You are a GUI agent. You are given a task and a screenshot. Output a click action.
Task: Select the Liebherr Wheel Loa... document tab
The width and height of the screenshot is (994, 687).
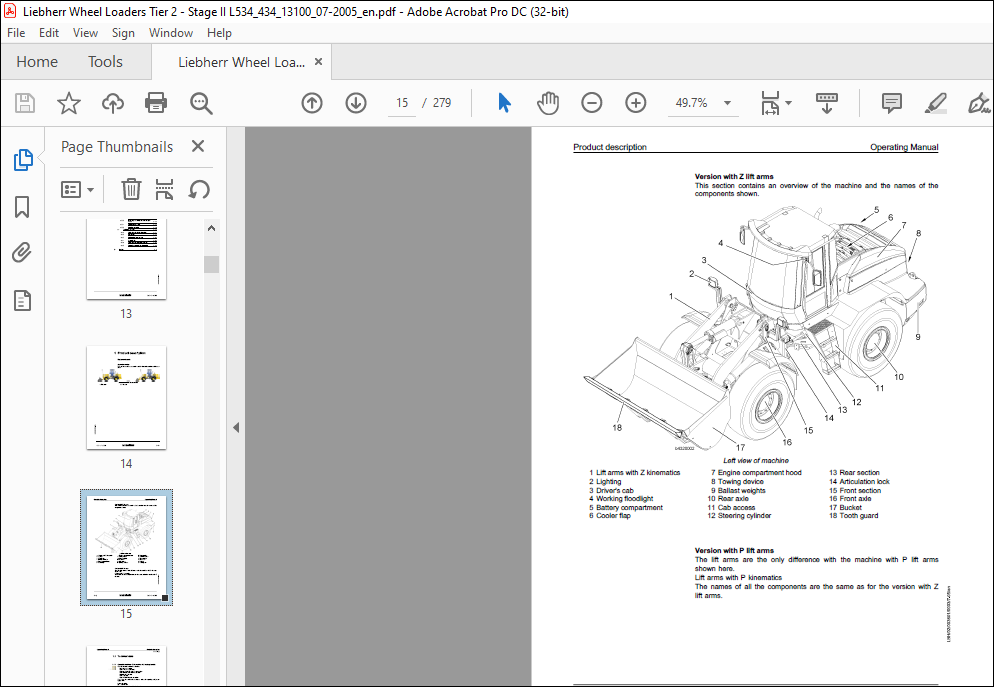241,62
